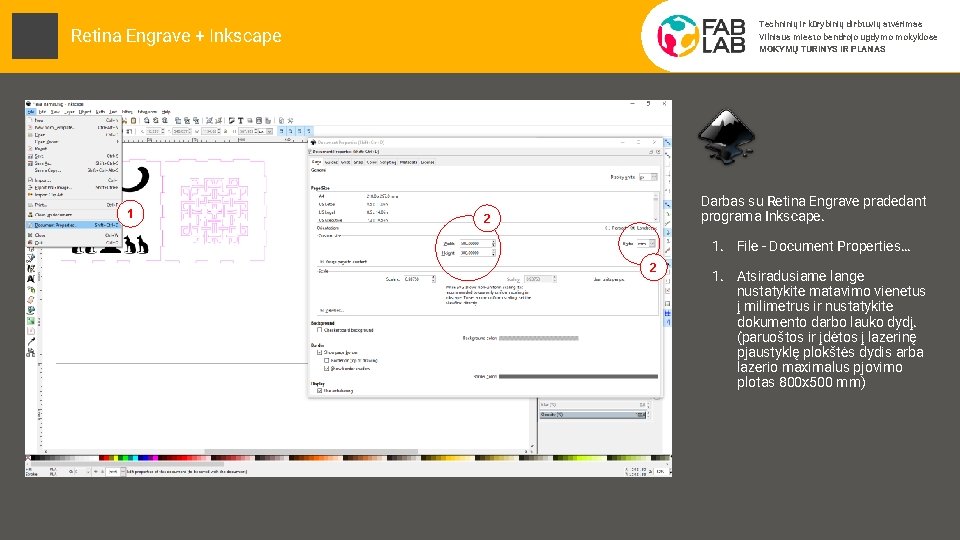Click the Scale x input field
Image resolution: width=960 pixels, height=540 pixels.
418,279
